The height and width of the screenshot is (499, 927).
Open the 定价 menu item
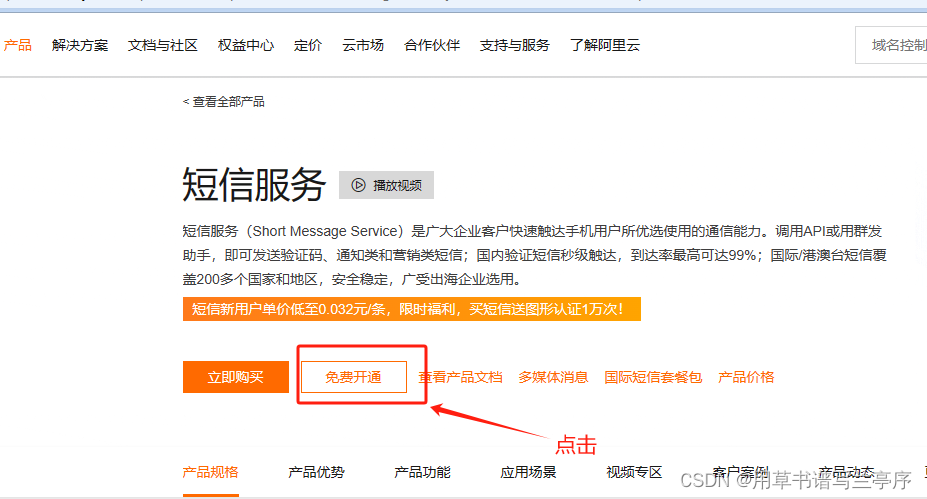(308, 45)
